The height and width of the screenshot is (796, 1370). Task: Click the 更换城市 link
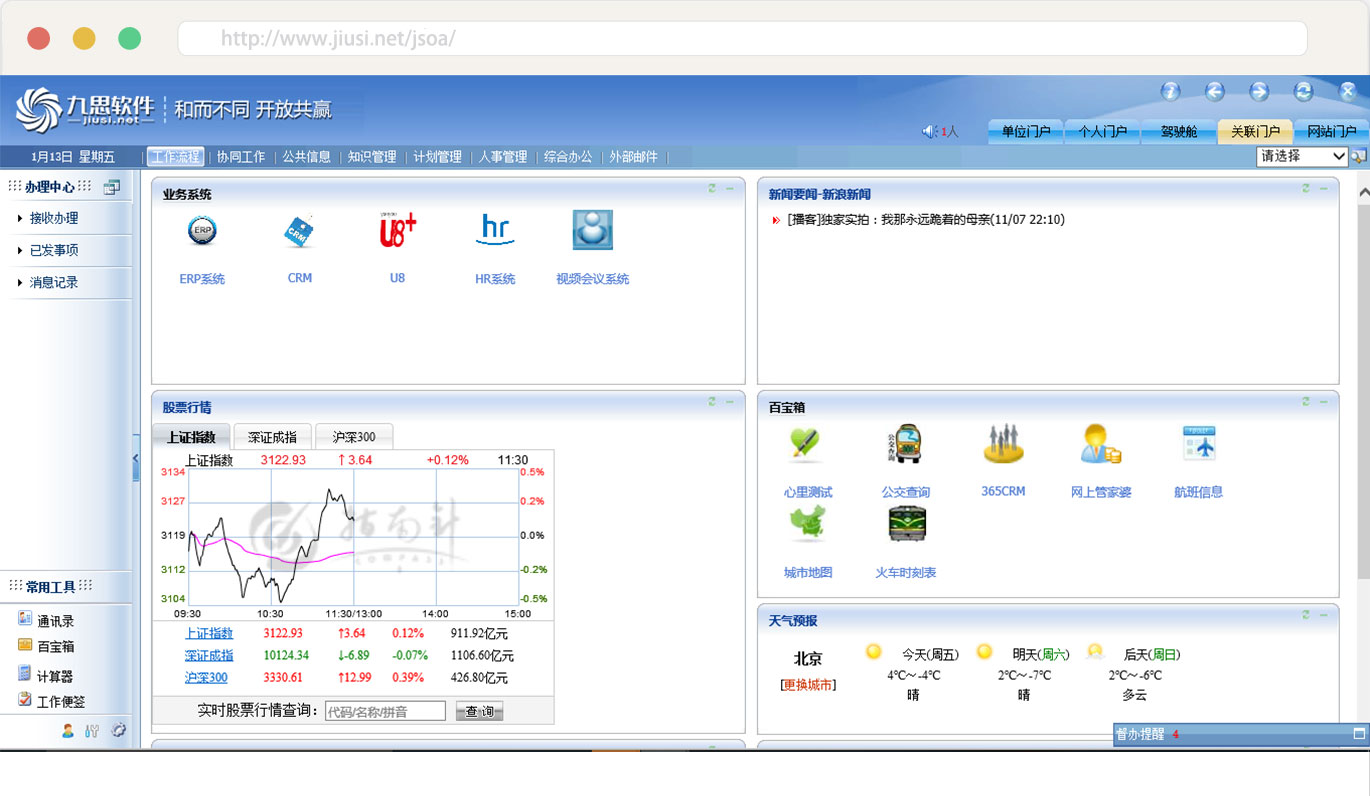808,685
